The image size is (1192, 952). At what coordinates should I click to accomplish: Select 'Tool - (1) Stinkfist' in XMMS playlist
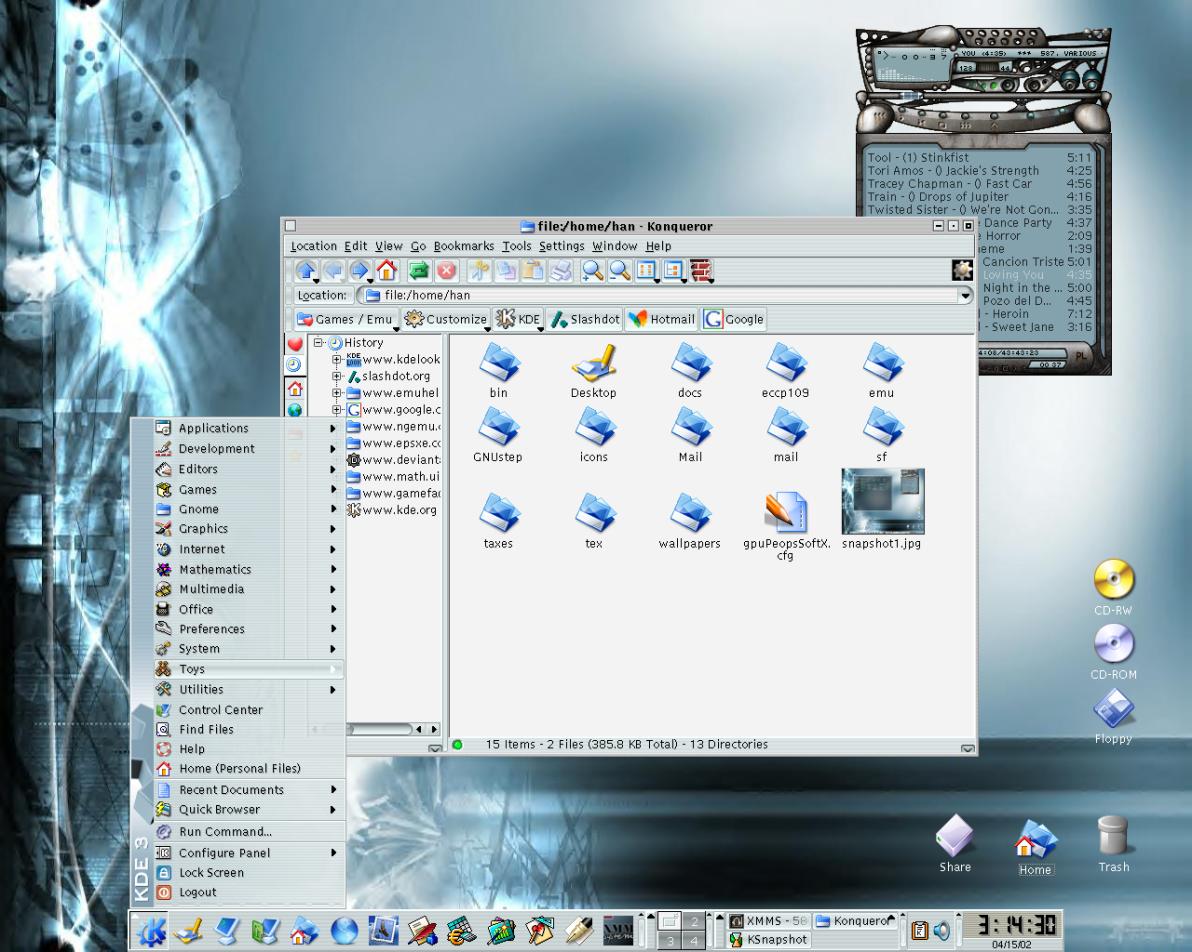(x=979, y=157)
